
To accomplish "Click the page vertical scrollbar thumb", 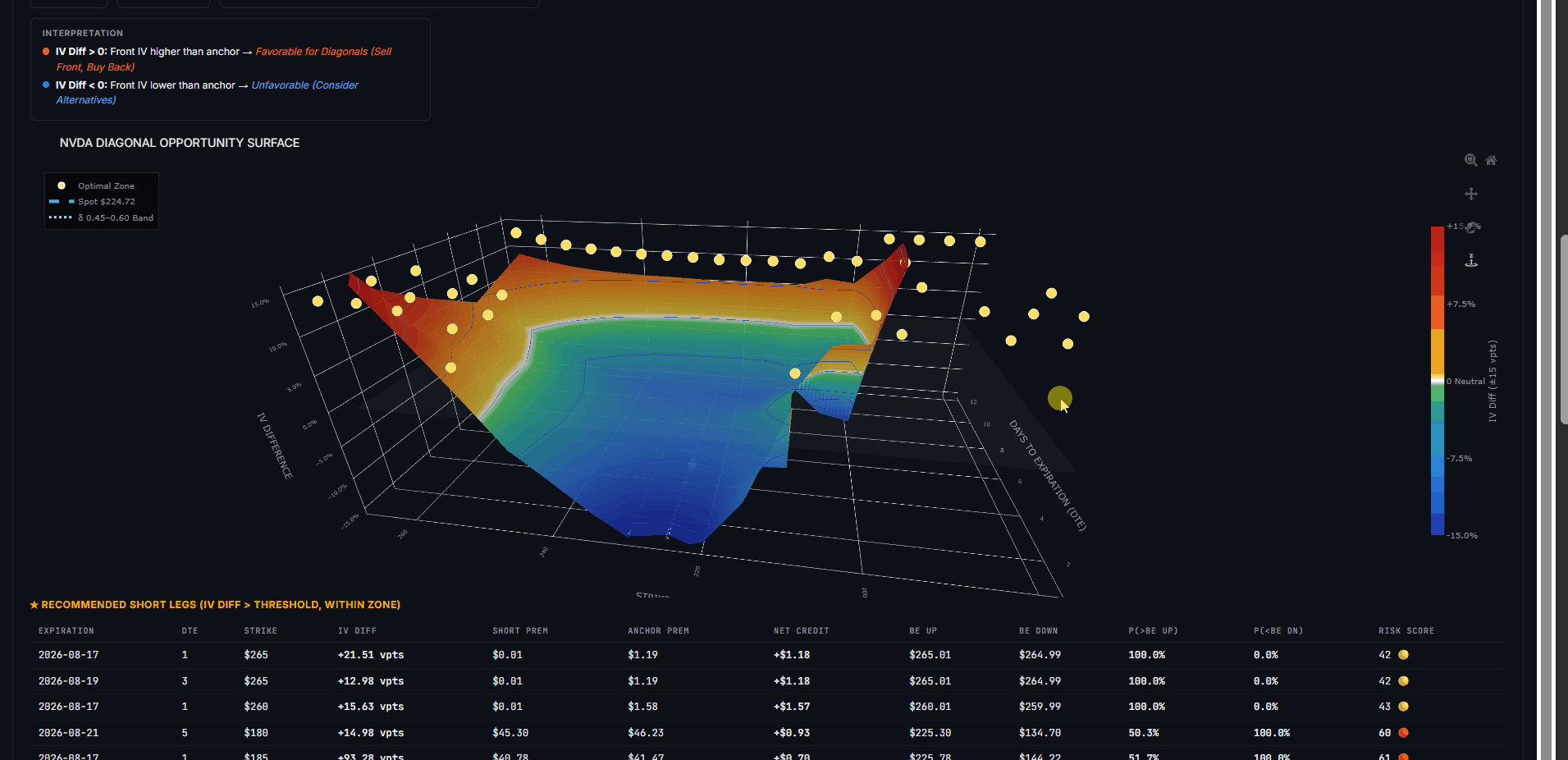I will [1564, 329].
